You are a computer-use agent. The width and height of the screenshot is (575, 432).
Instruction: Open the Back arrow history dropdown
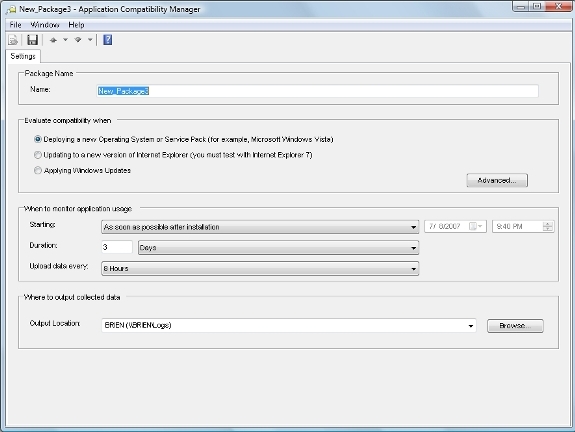pyautogui.click(x=65, y=40)
